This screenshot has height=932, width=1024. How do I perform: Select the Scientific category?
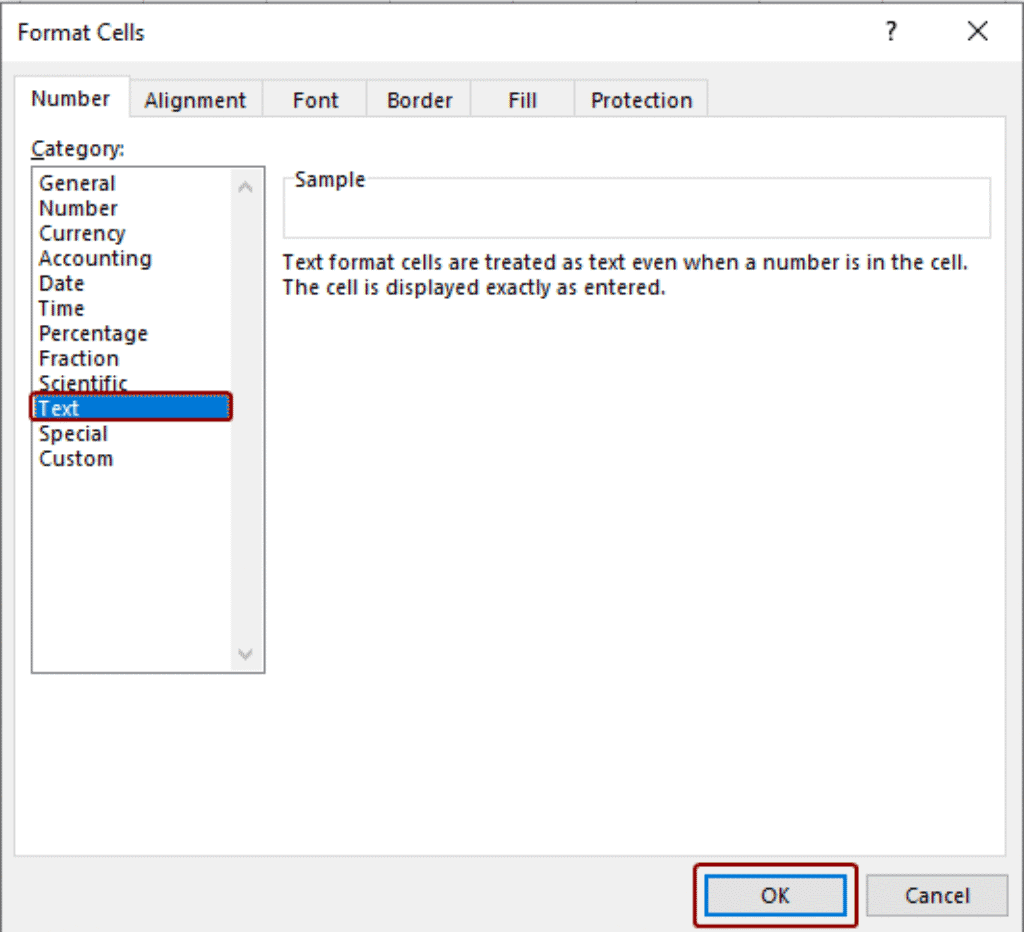pyautogui.click(x=83, y=383)
